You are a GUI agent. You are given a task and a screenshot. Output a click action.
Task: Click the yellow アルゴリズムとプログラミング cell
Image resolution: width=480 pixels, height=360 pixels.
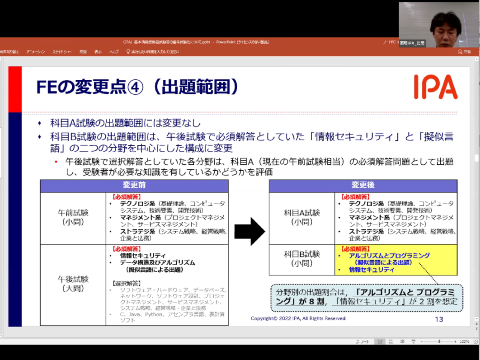click(396, 260)
